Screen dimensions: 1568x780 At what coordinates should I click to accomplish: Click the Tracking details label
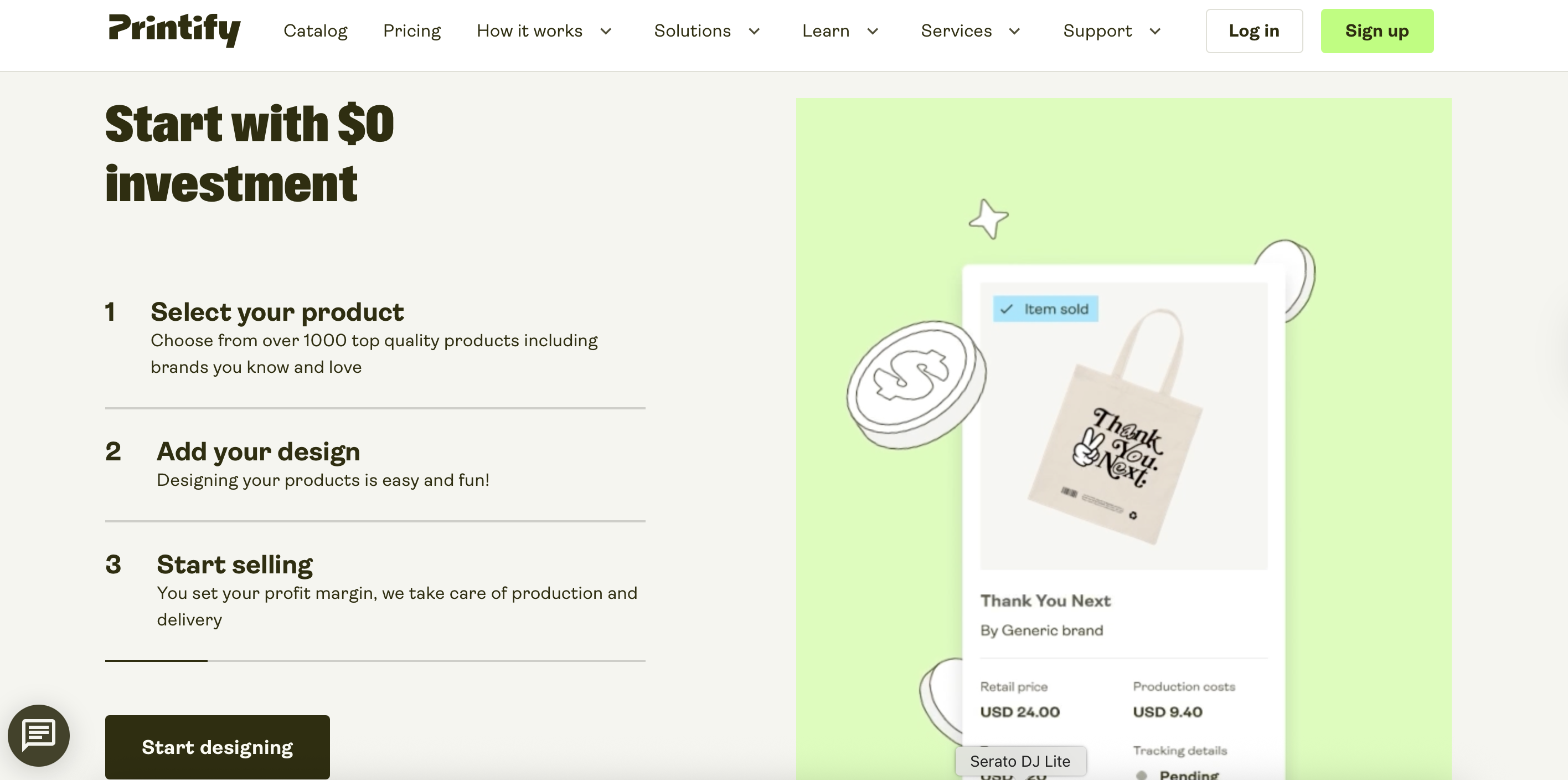click(x=1180, y=750)
